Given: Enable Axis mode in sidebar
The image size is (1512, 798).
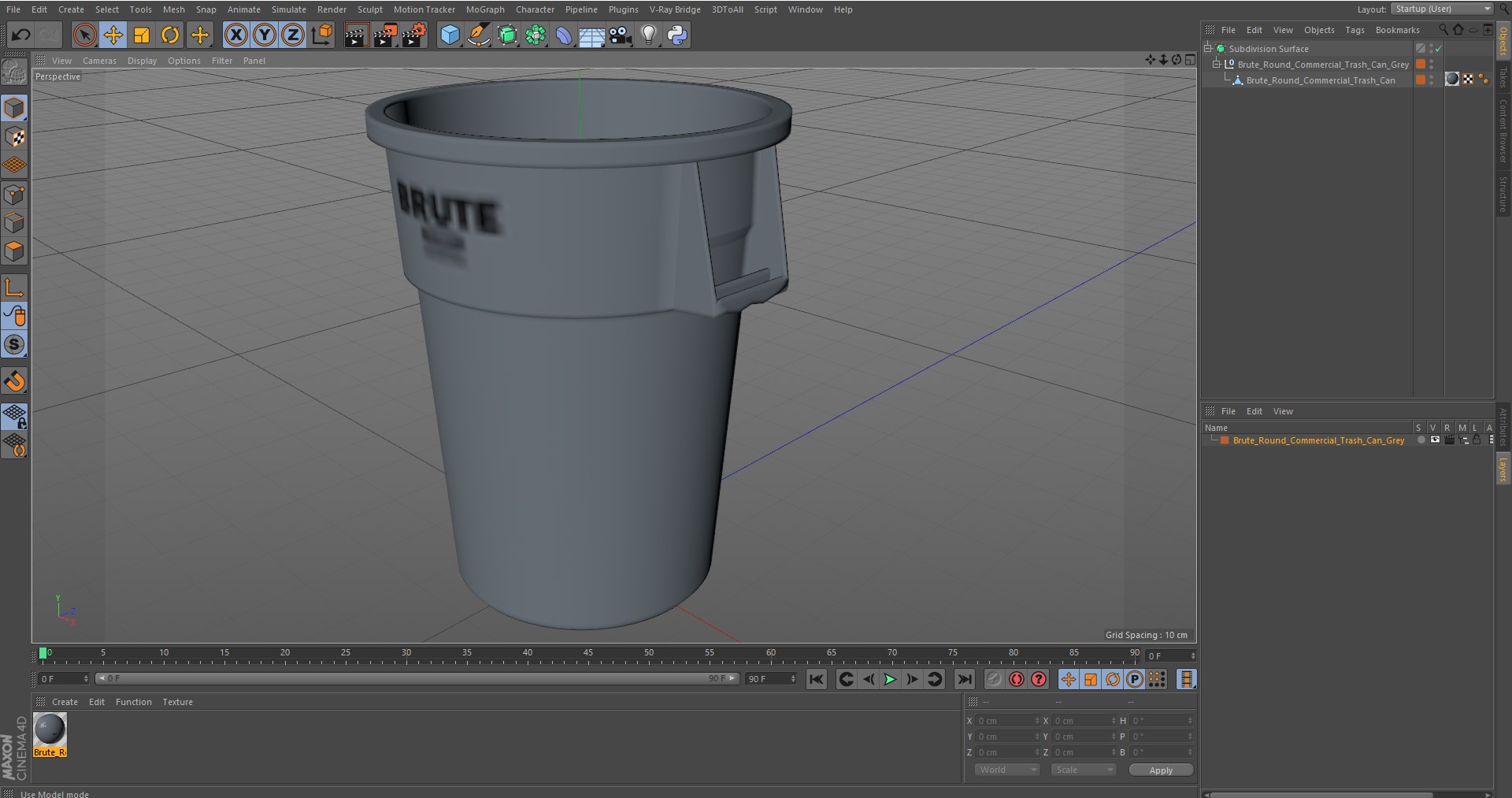Looking at the screenshot, I should [x=14, y=288].
